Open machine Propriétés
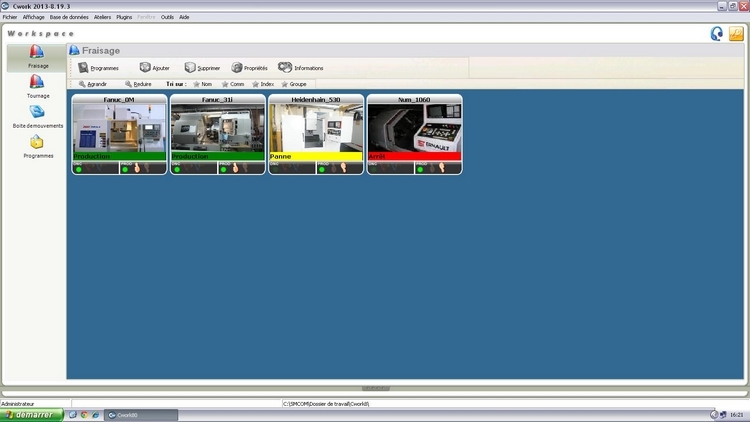The height and width of the screenshot is (422, 750). click(x=249, y=68)
